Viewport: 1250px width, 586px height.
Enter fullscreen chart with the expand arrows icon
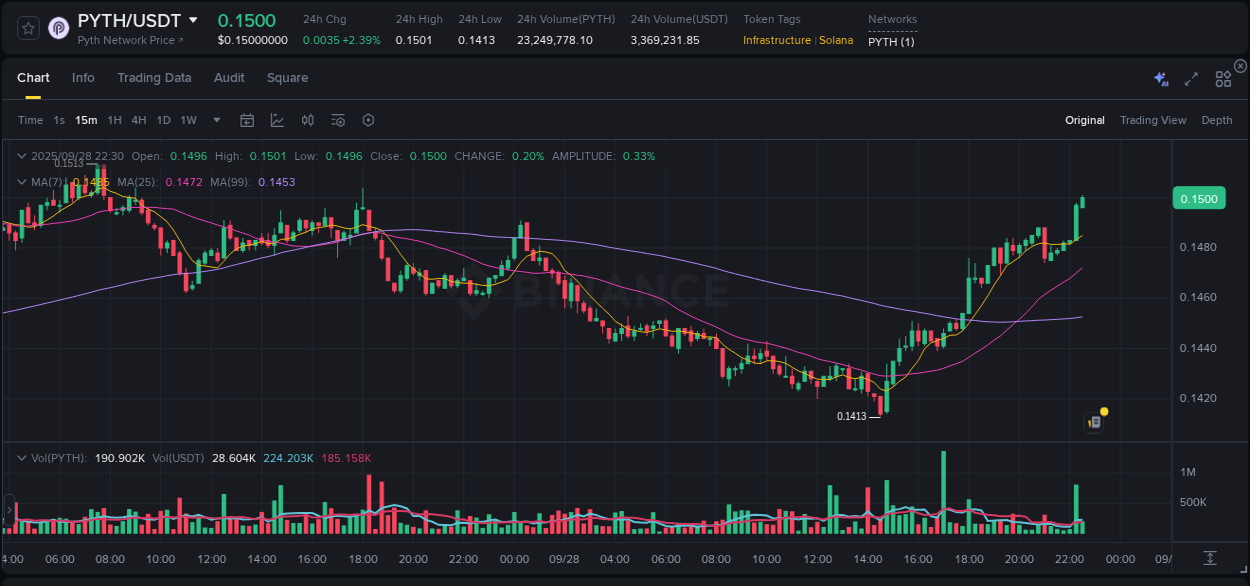1190,78
